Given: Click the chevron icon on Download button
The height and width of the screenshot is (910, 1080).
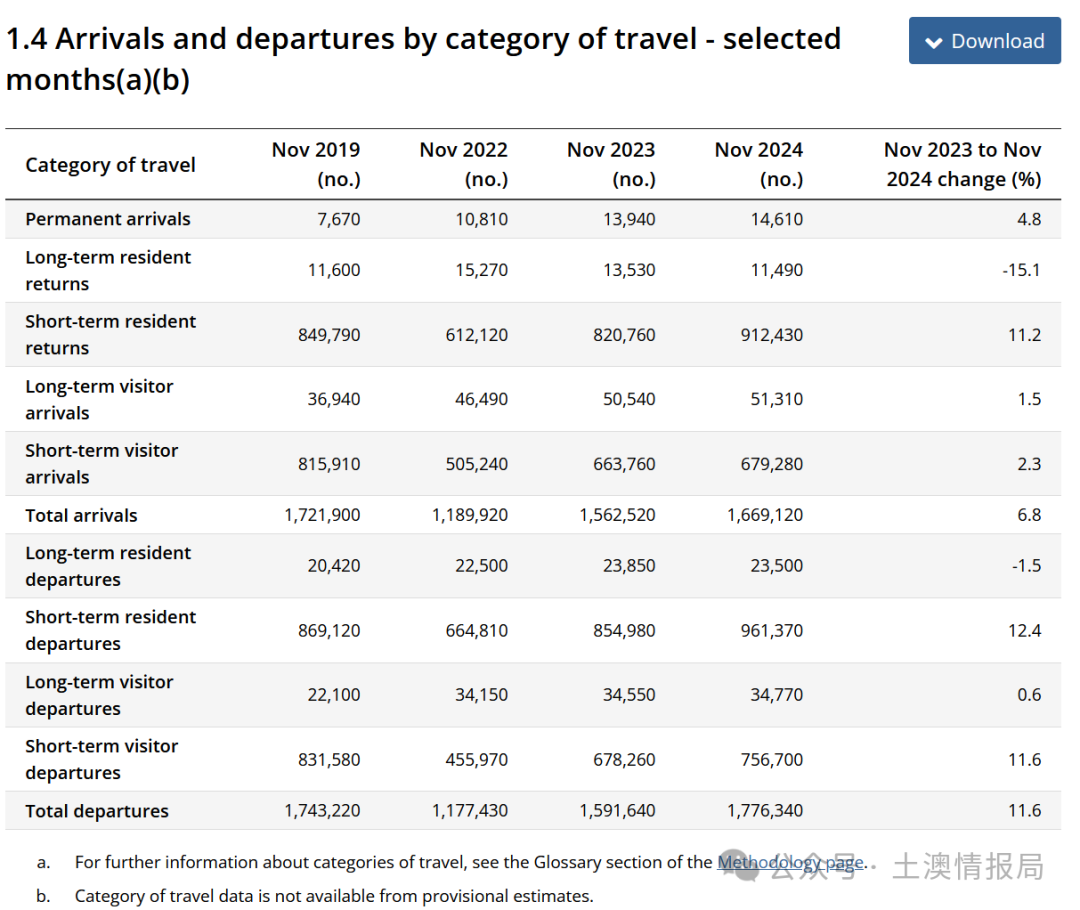Looking at the screenshot, I should (934, 42).
